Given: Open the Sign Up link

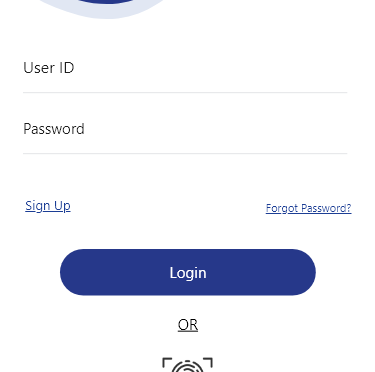Looking at the screenshot, I should 48,206.
